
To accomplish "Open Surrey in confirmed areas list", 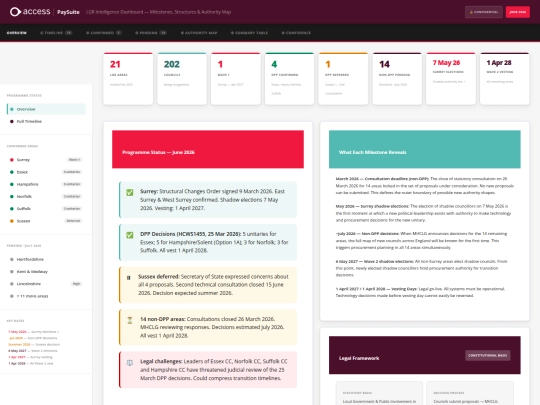I will [x=46, y=160].
